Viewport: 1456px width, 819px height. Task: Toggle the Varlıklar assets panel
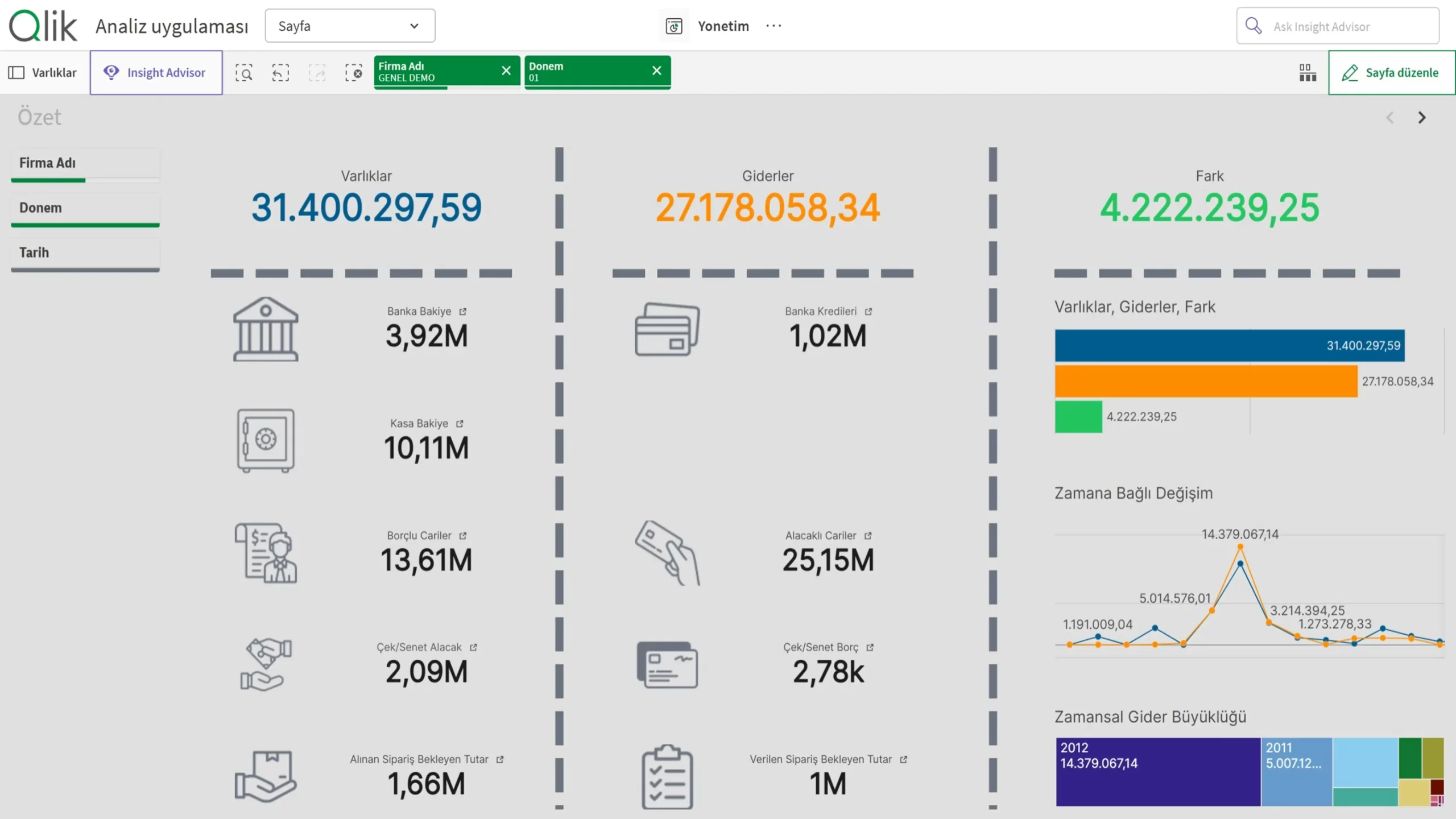pyautogui.click(x=43, y=73)
